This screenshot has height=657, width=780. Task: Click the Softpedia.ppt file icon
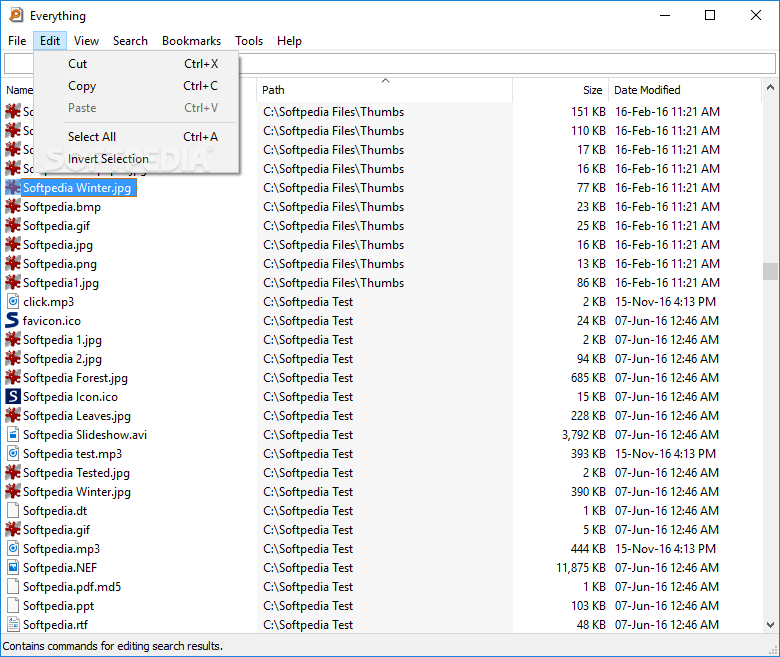13,606
